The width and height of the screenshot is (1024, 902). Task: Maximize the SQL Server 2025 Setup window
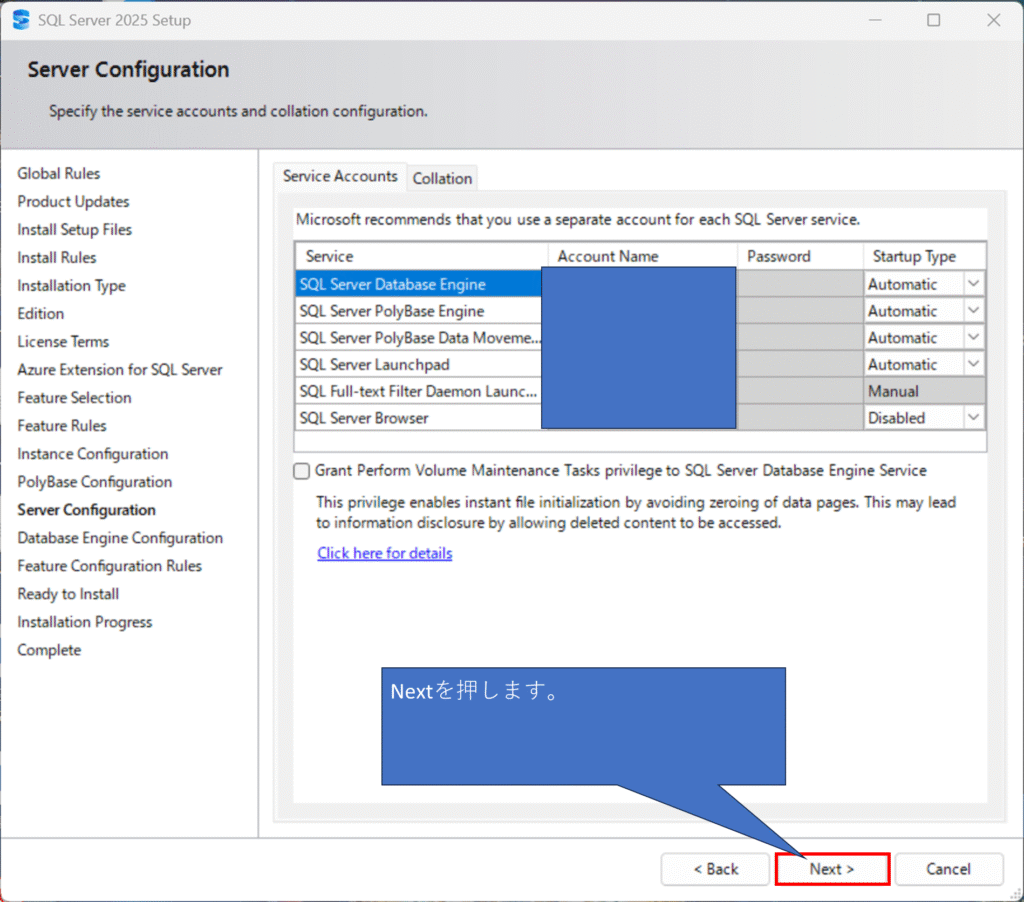934,20
